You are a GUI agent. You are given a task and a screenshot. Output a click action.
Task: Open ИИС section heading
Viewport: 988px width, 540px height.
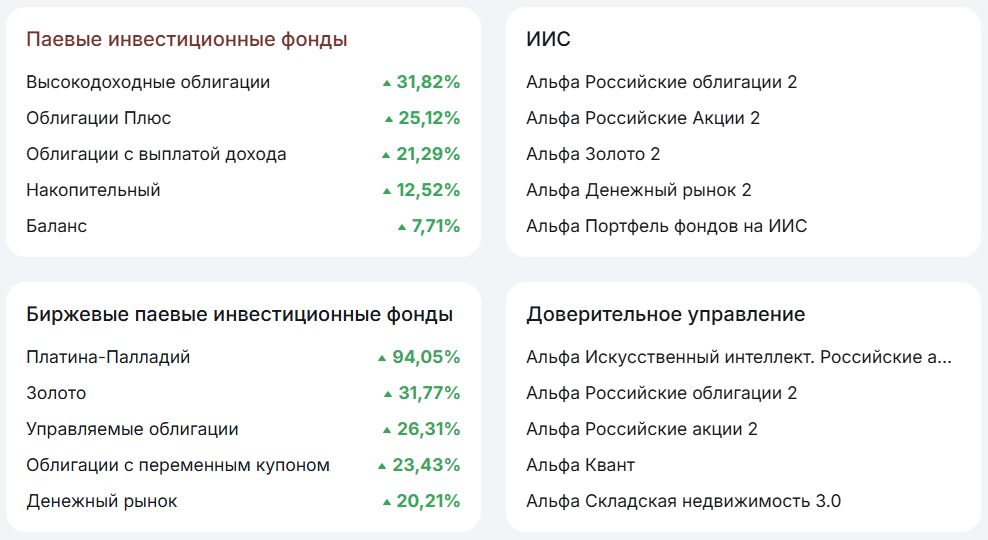548,40
